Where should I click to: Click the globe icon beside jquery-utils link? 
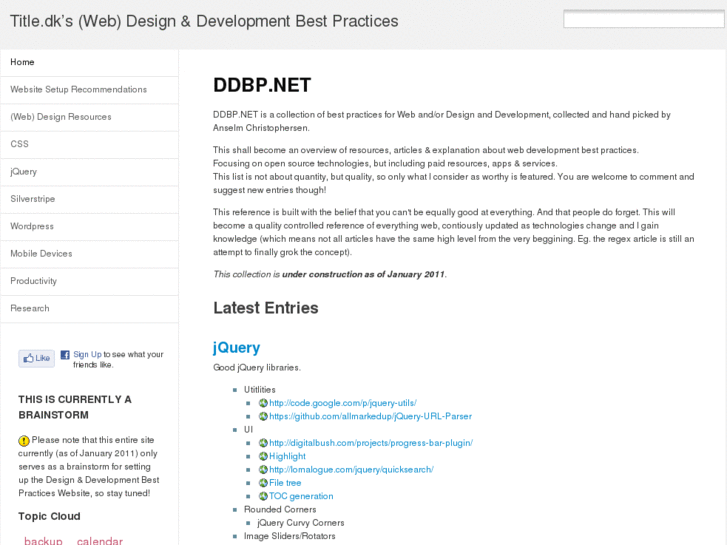click(x=263, y=403)
